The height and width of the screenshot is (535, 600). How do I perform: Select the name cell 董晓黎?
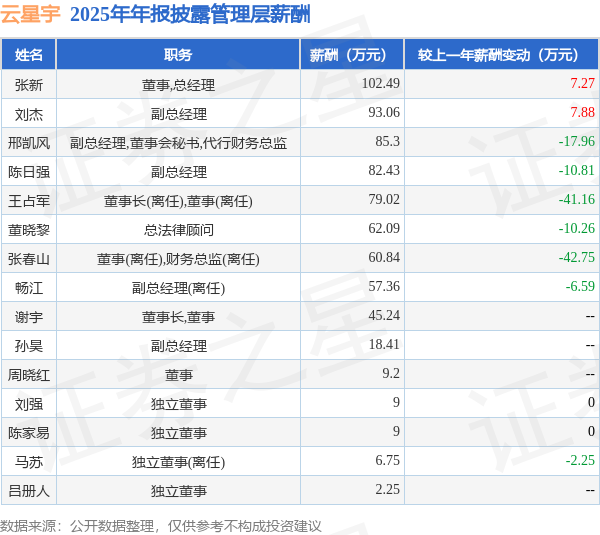click(29, 230)
